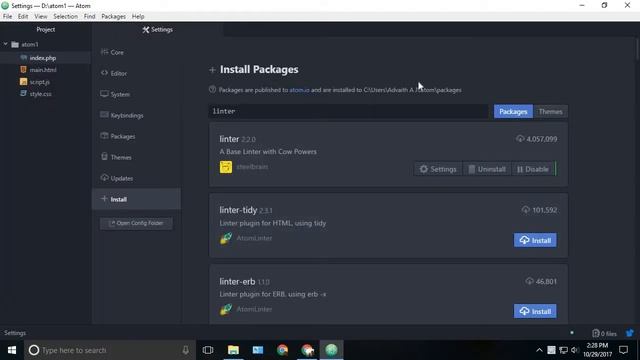Install the linter-erb package
The width and height of the screenshot is (640, 360).
tap(535, 311)
